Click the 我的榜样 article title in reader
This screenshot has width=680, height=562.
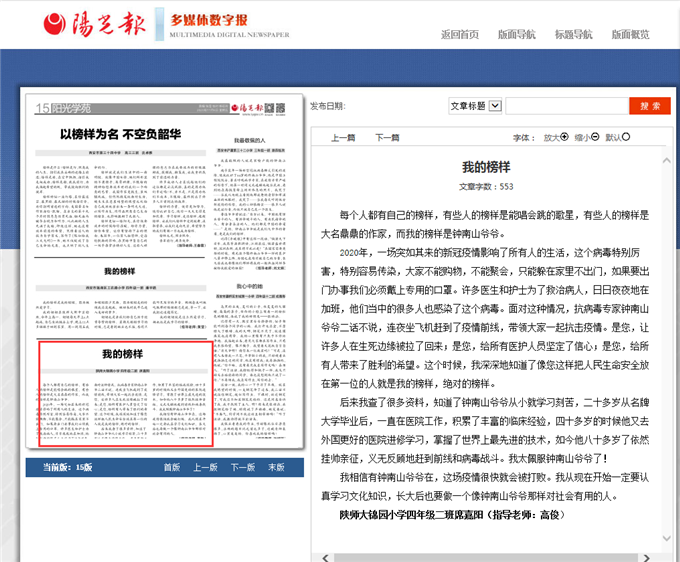click(486, 167)
